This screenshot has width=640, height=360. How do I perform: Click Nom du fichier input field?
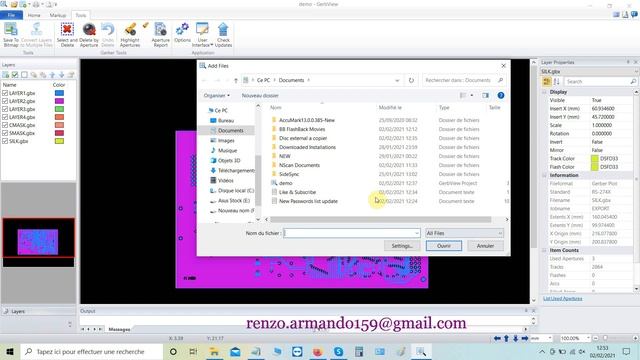352,233
